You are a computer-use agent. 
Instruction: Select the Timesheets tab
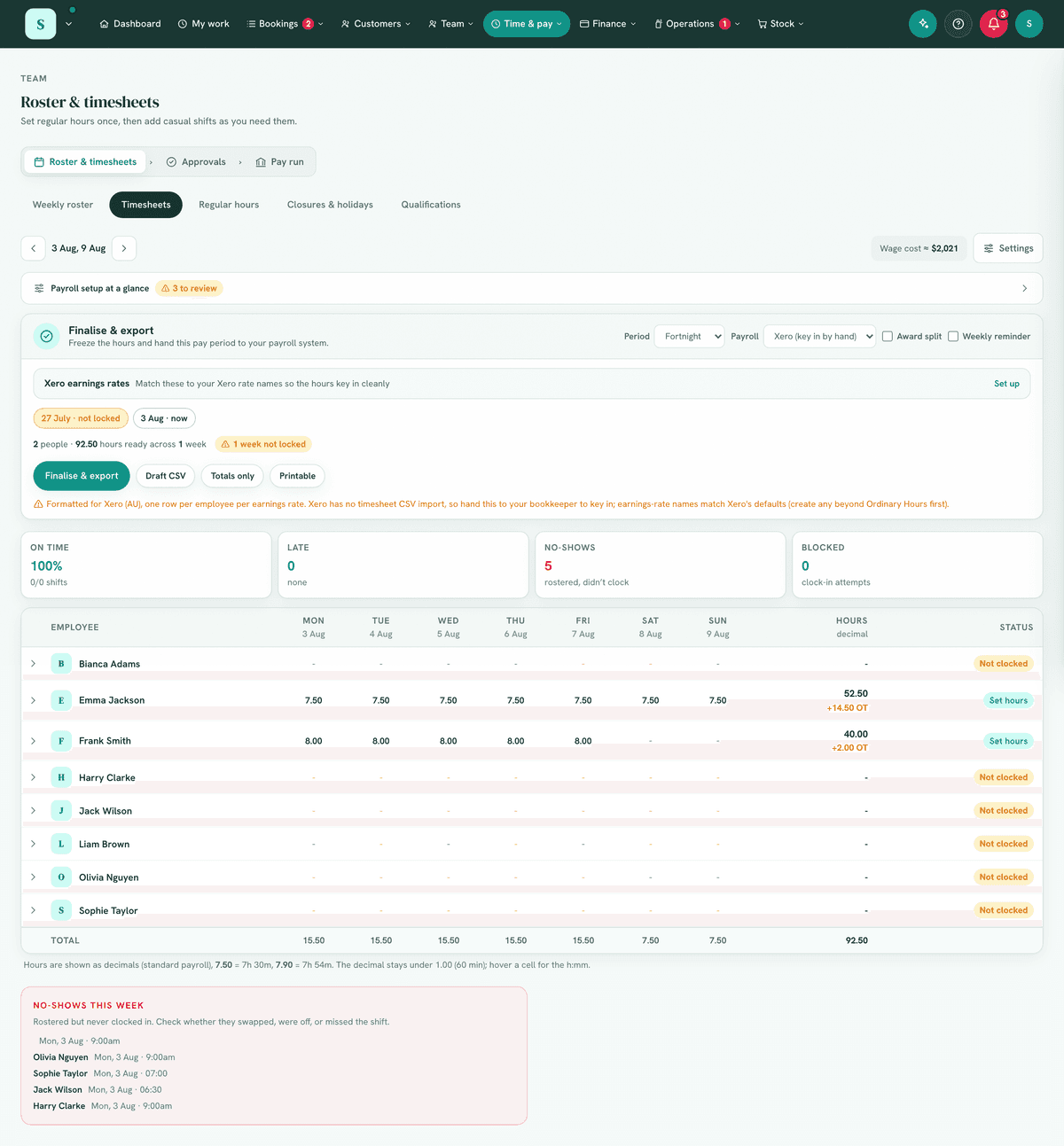coord(146,205)
